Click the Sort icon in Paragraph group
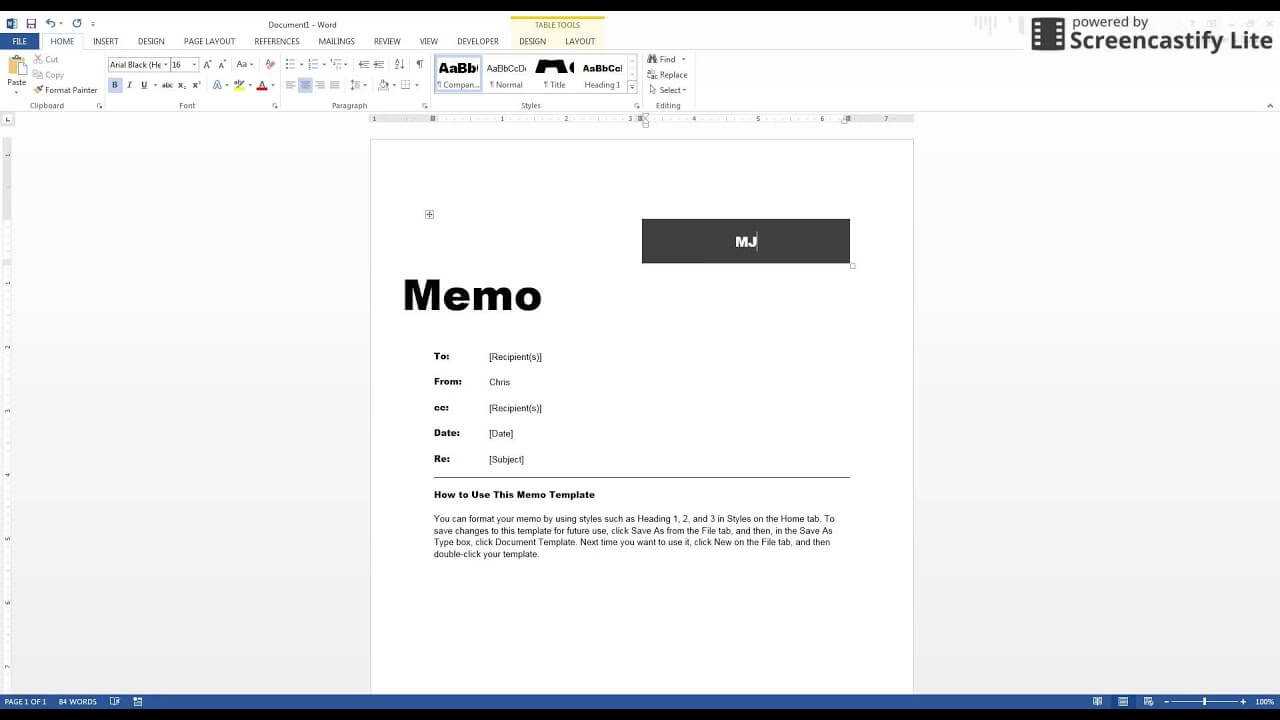The width and height of the screenshot is (1280, 720). (x=400, y=64)
